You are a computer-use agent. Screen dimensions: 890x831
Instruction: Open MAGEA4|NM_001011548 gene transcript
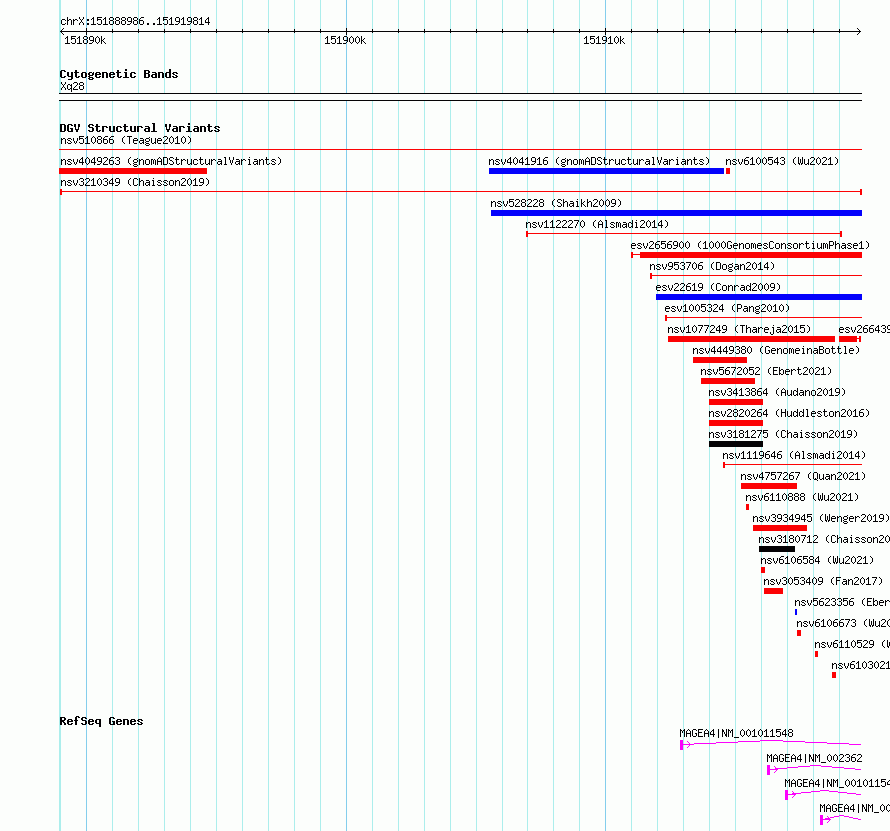770,744
